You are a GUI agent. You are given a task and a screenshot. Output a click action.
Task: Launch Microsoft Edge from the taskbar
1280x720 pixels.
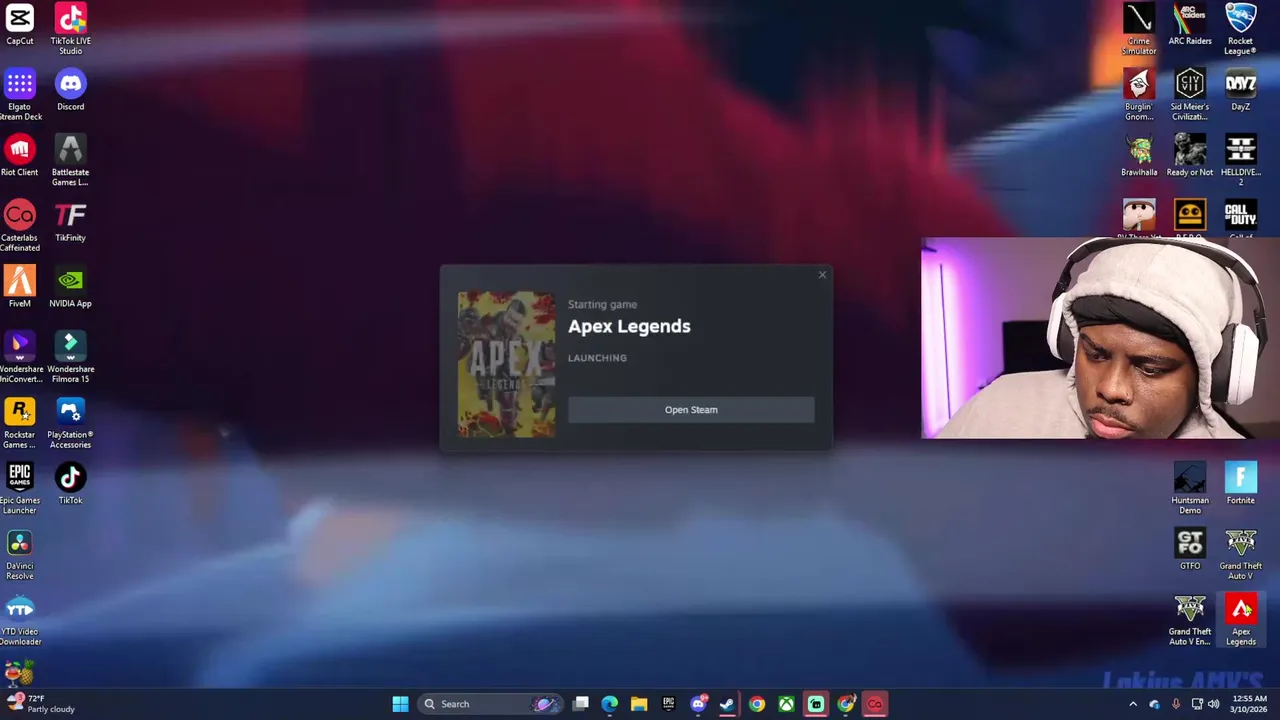pyautogui.click(x=610, y=704)
